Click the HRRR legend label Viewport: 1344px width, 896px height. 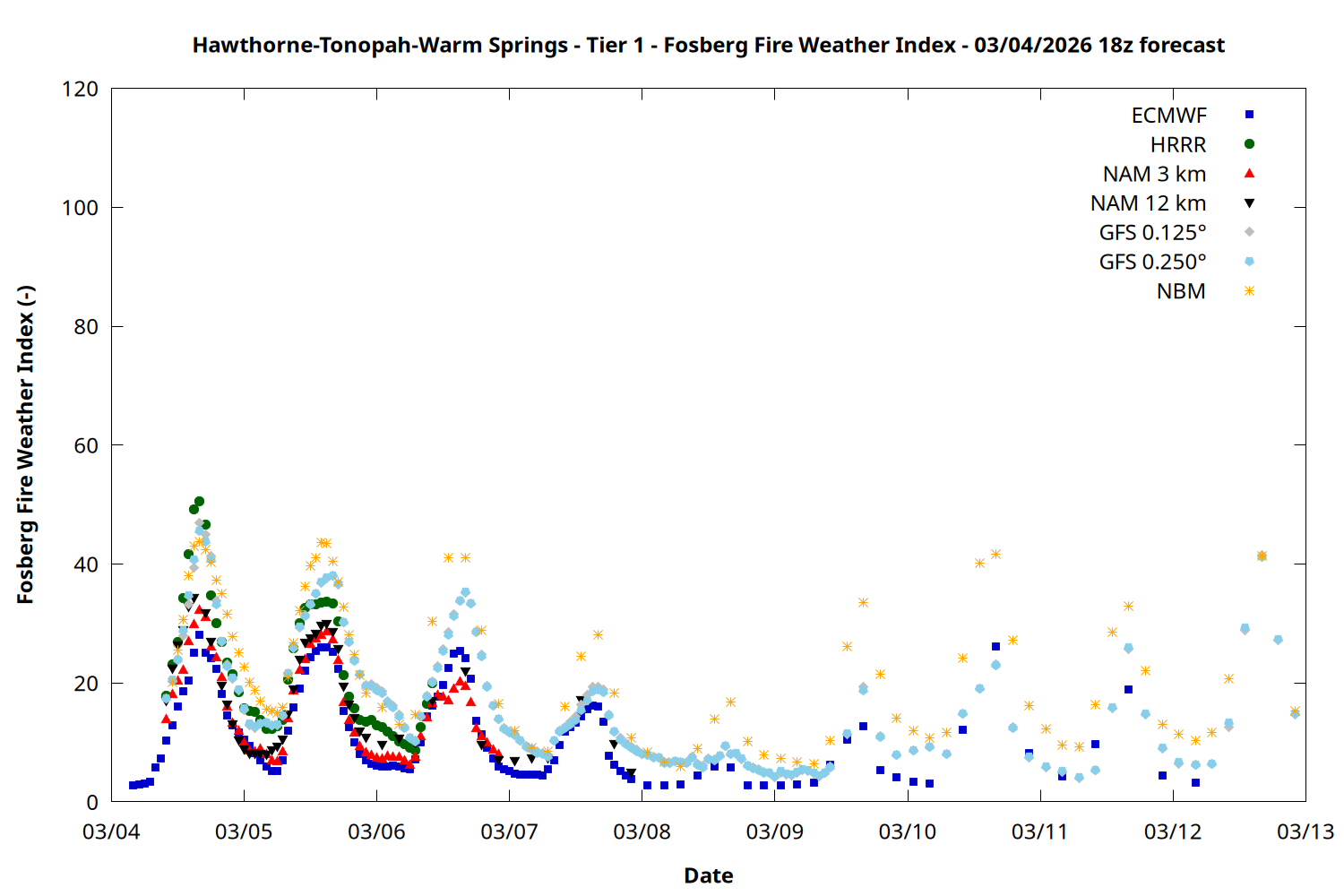click(x=1178, y=145)
